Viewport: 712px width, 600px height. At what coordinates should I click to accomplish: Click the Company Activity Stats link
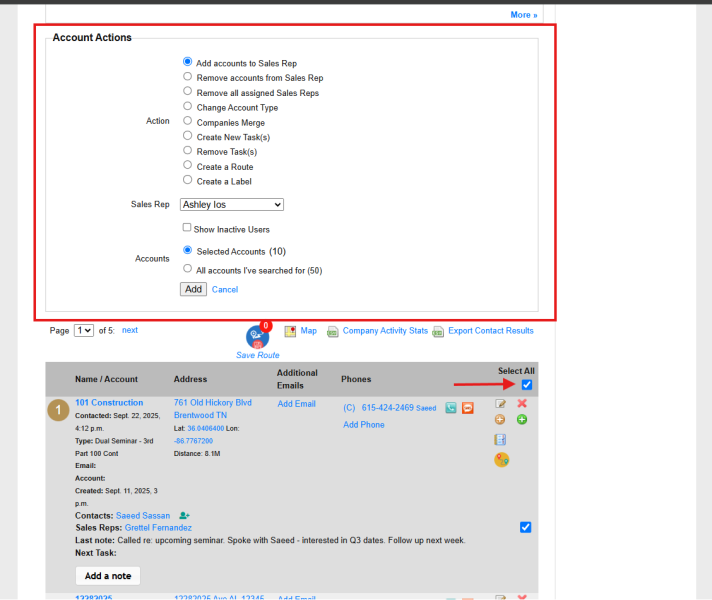click(x=385, y=331)
